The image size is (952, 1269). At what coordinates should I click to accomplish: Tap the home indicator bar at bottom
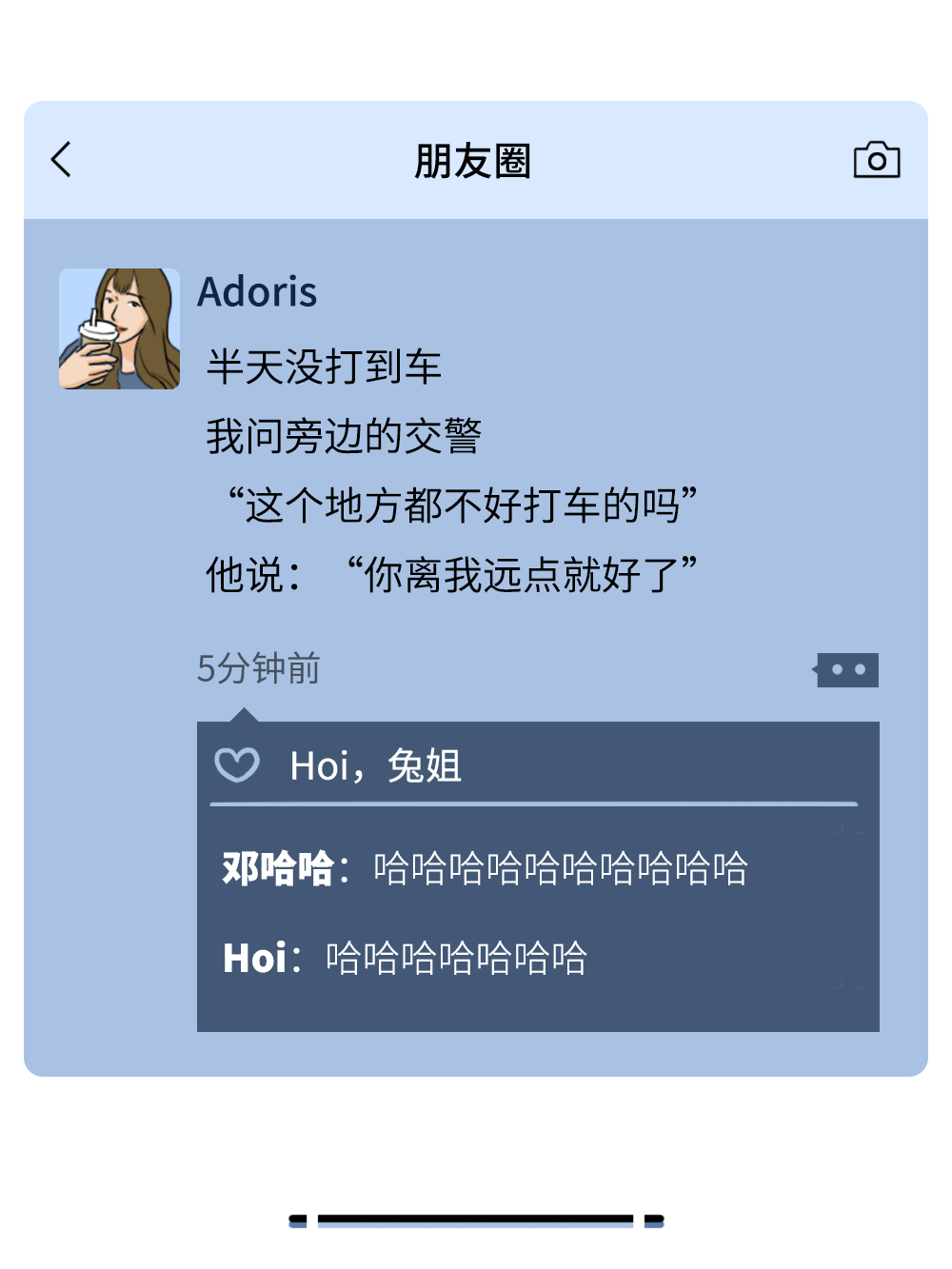pyautogui.click(x=476, y=1219)
